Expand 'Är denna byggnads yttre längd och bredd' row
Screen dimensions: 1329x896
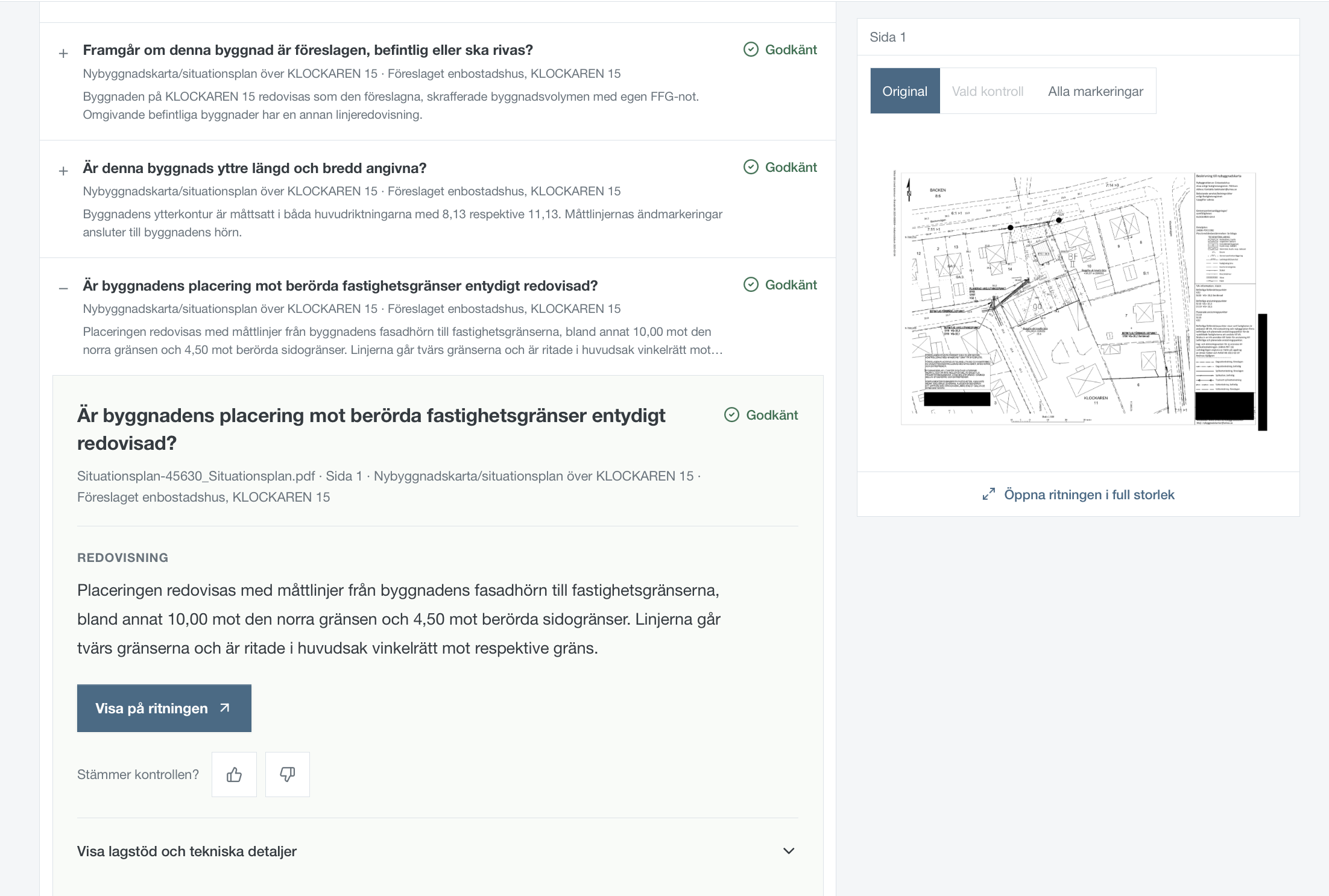(x=63, y=171)
